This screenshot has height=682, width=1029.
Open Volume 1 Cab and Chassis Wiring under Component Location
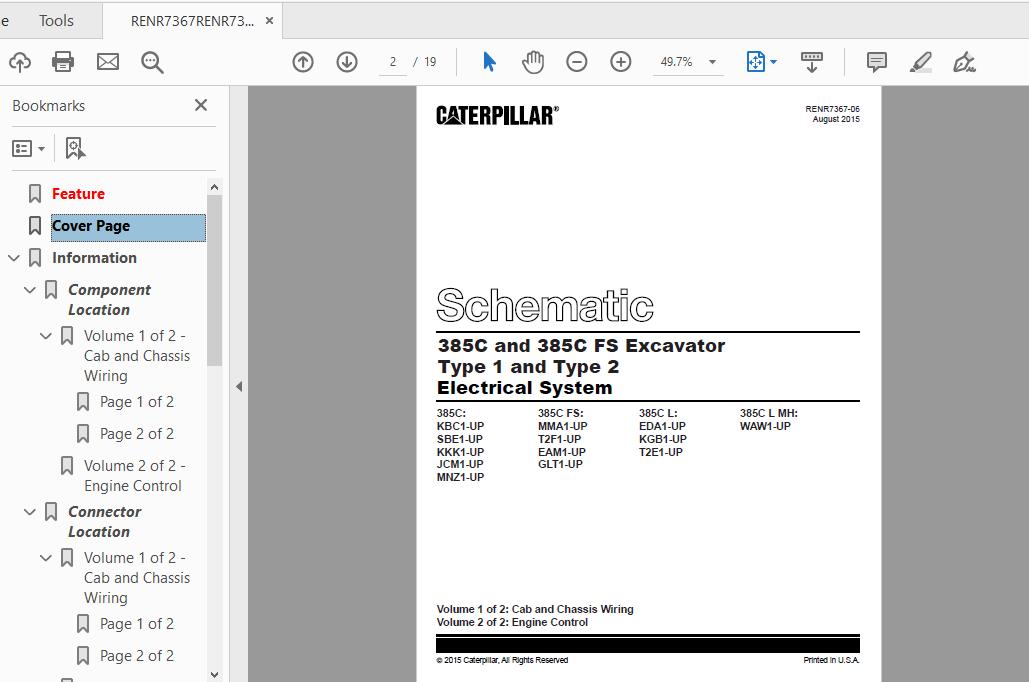click(x=136, y=355)
